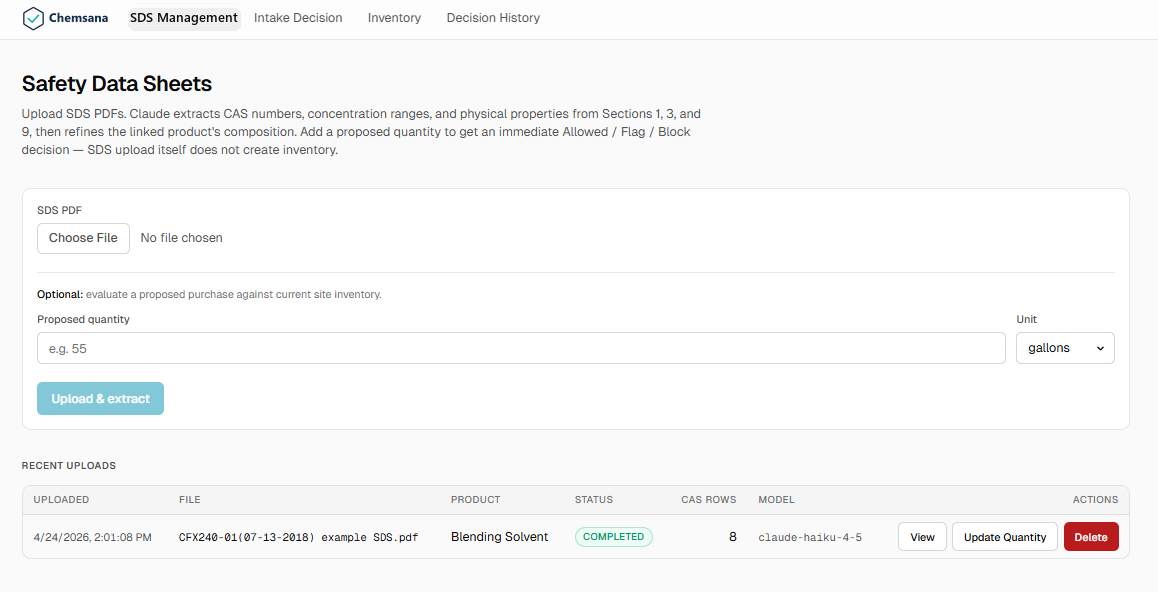
Task: Click the ACTIONS column header
Action: click(1095, 500)
